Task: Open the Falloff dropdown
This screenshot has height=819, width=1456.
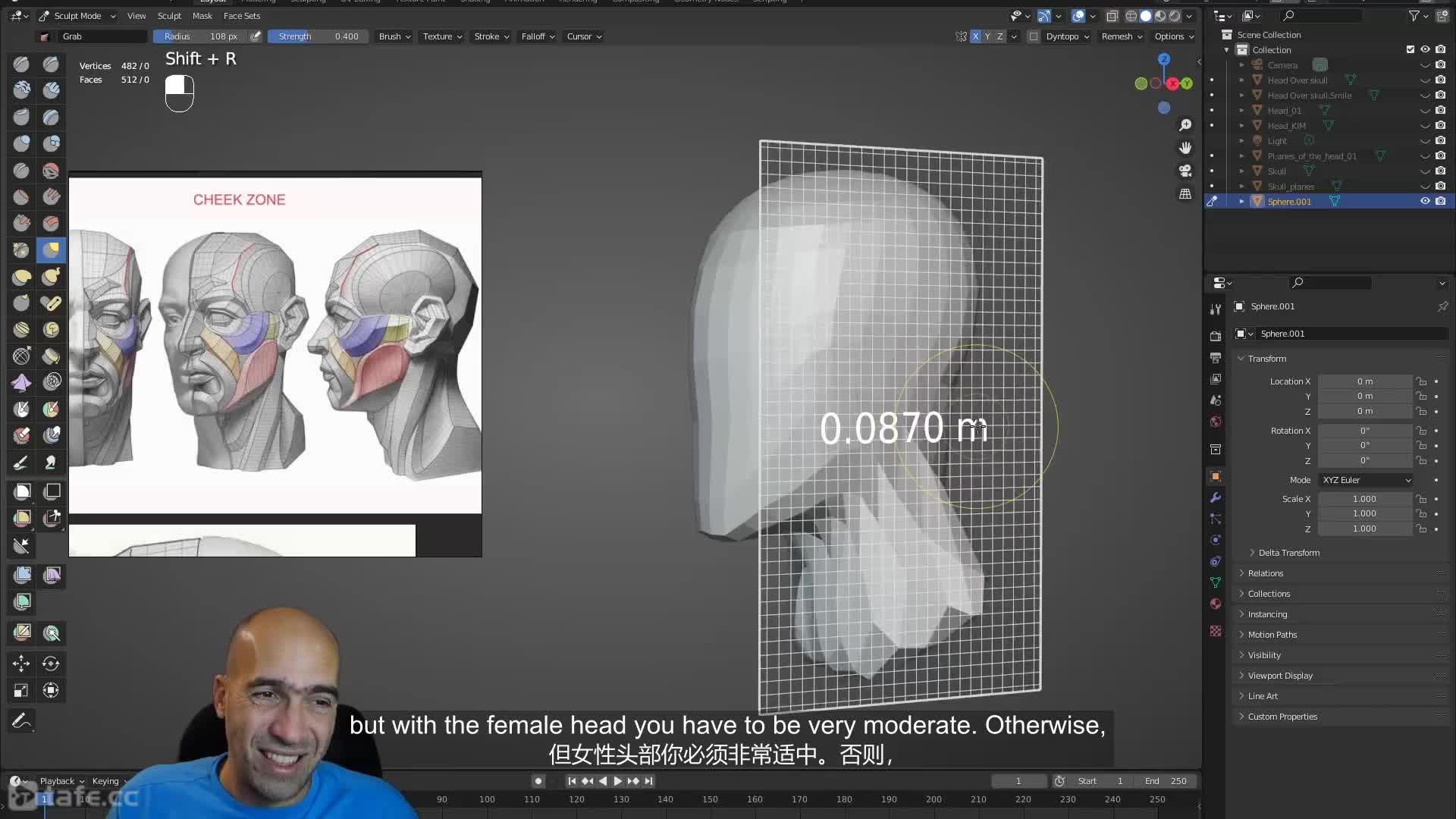Action: pos(538,36)
